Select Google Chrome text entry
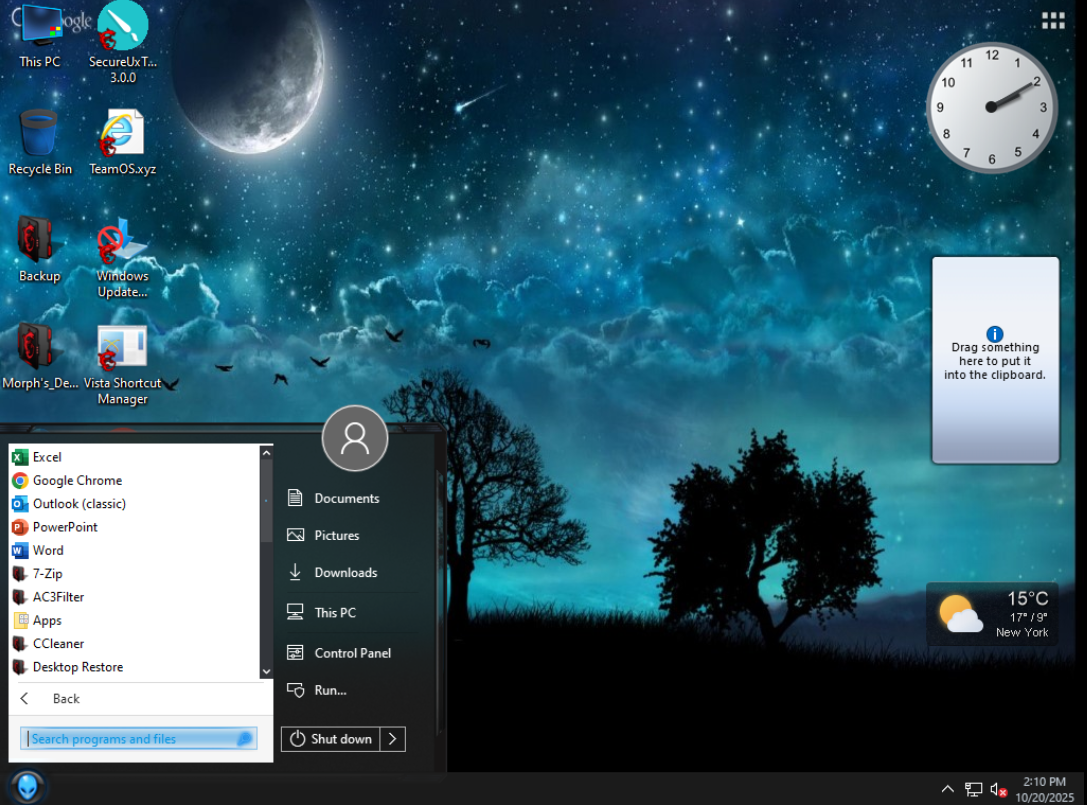This screenshot has width=1087, height=805. click(78, 481)
